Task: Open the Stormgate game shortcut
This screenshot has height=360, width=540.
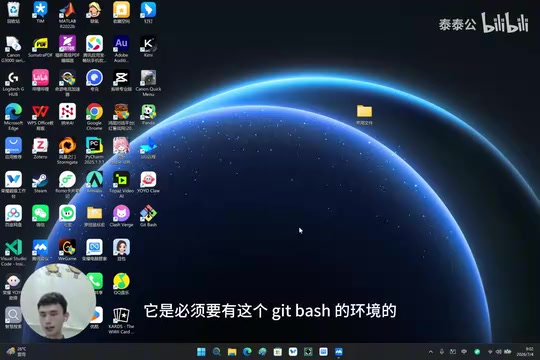Action: pos(67,151)
